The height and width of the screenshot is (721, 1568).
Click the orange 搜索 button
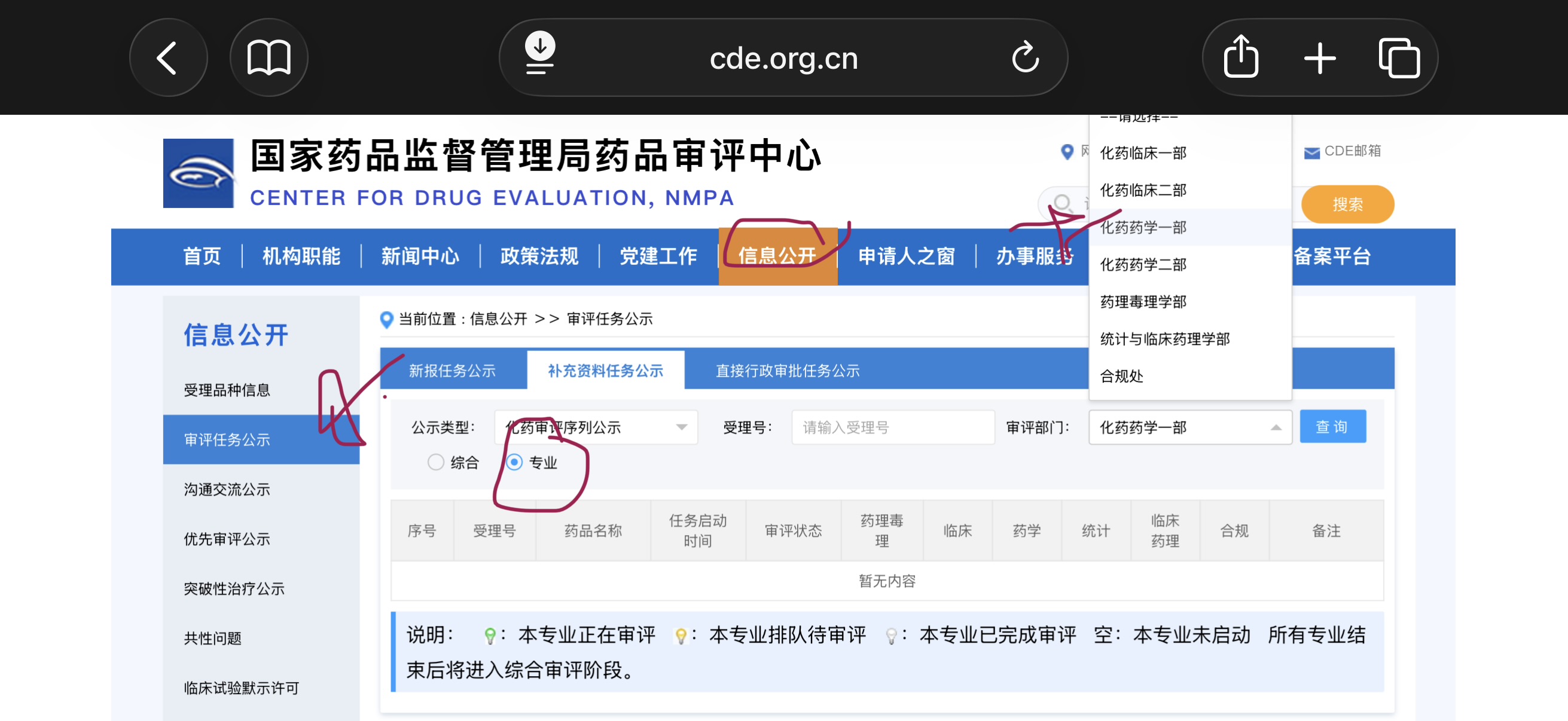1347,204
